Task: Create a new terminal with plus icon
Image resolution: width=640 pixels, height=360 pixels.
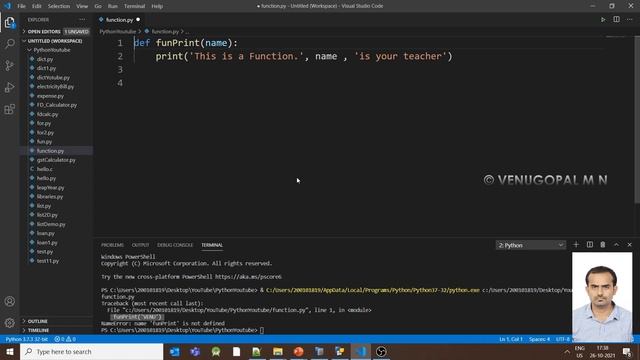Action: click(576, 244)
